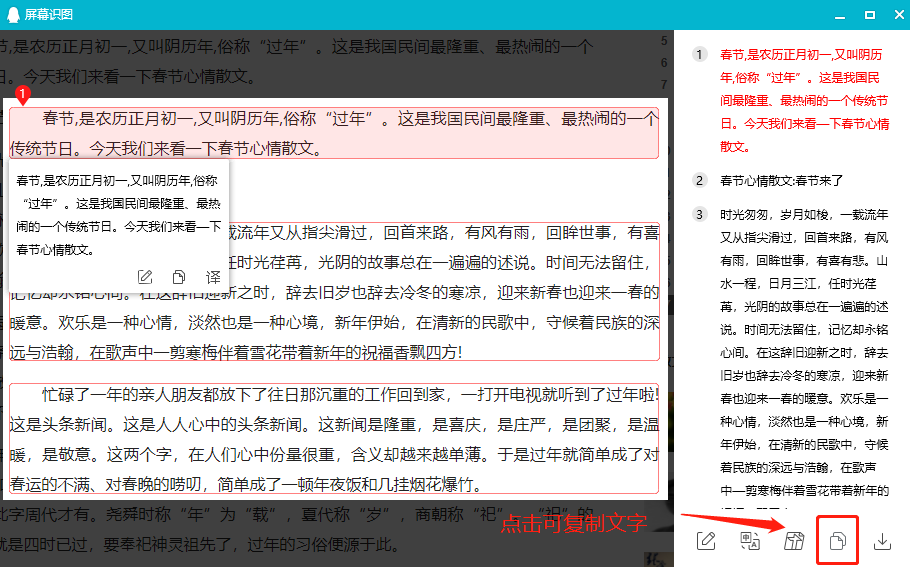Click number badge 2 in the results list
Image resolution: width=910 pixels, height=567 pixels.
(x=699, y=180)
